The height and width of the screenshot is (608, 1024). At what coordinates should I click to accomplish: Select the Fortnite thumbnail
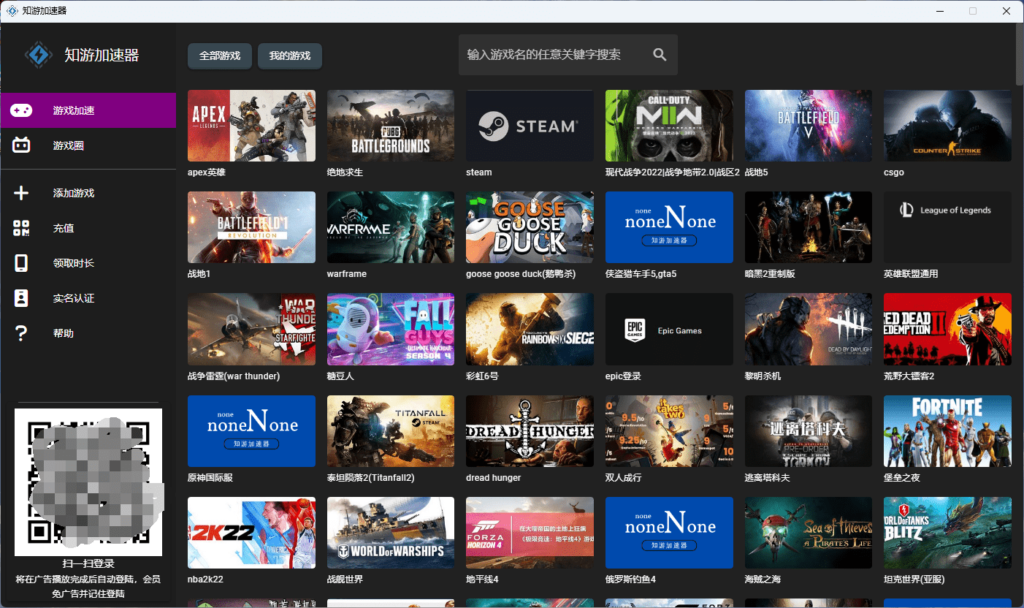click(x=948, y=431)
